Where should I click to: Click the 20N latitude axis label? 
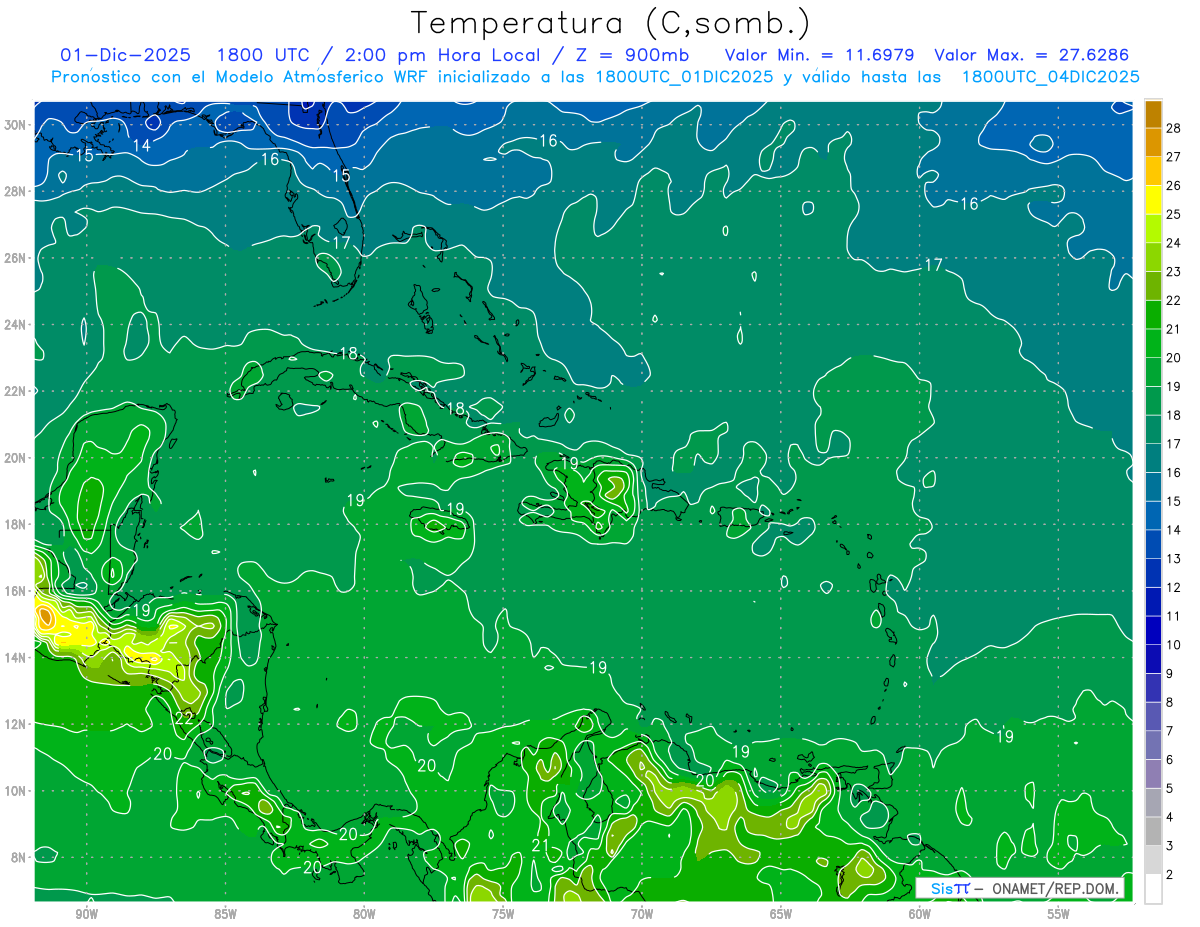pyautogui.click(x=16, y=457)
